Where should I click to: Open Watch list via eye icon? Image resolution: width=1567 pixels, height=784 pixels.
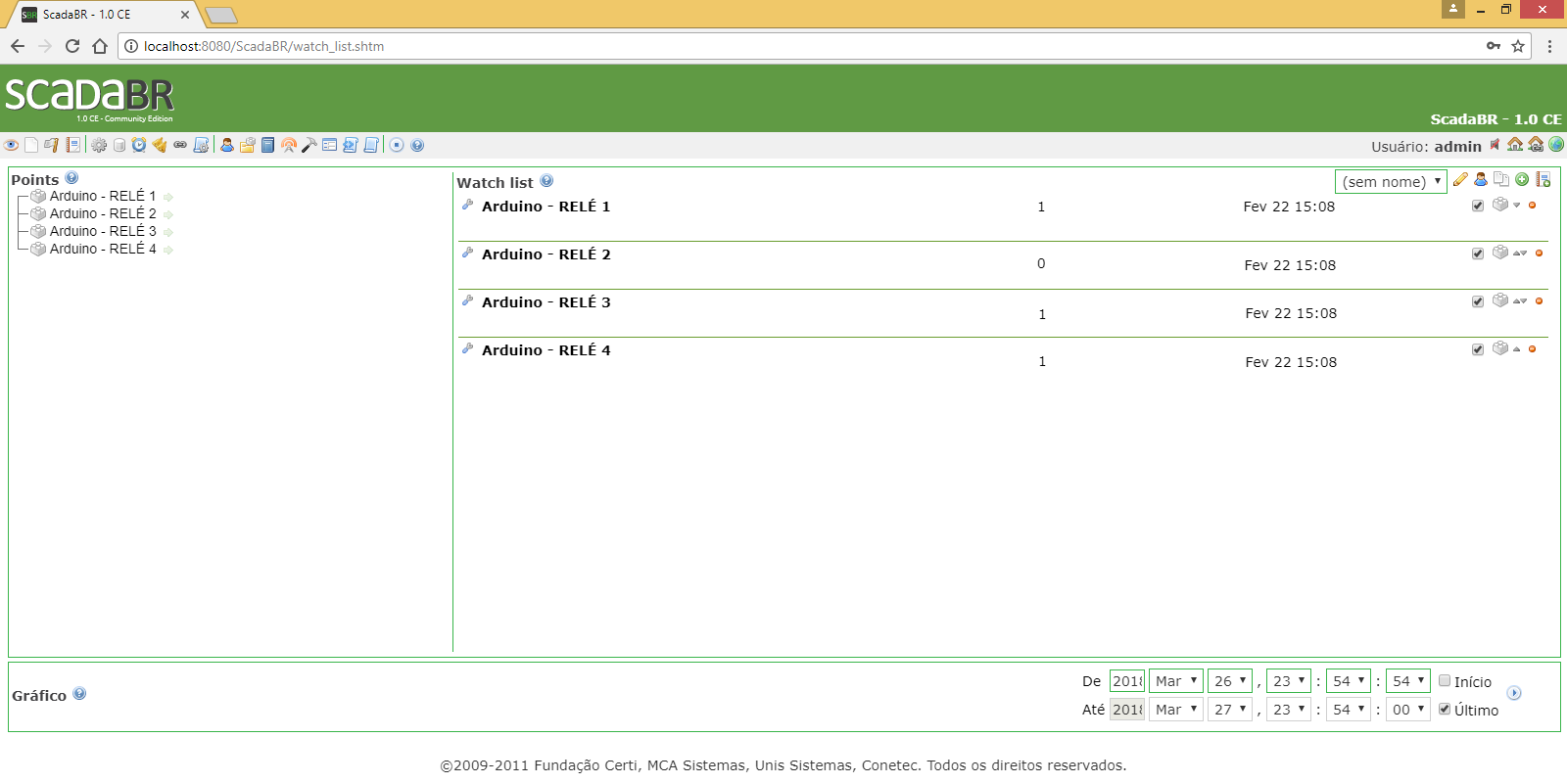tap(11, 145)
